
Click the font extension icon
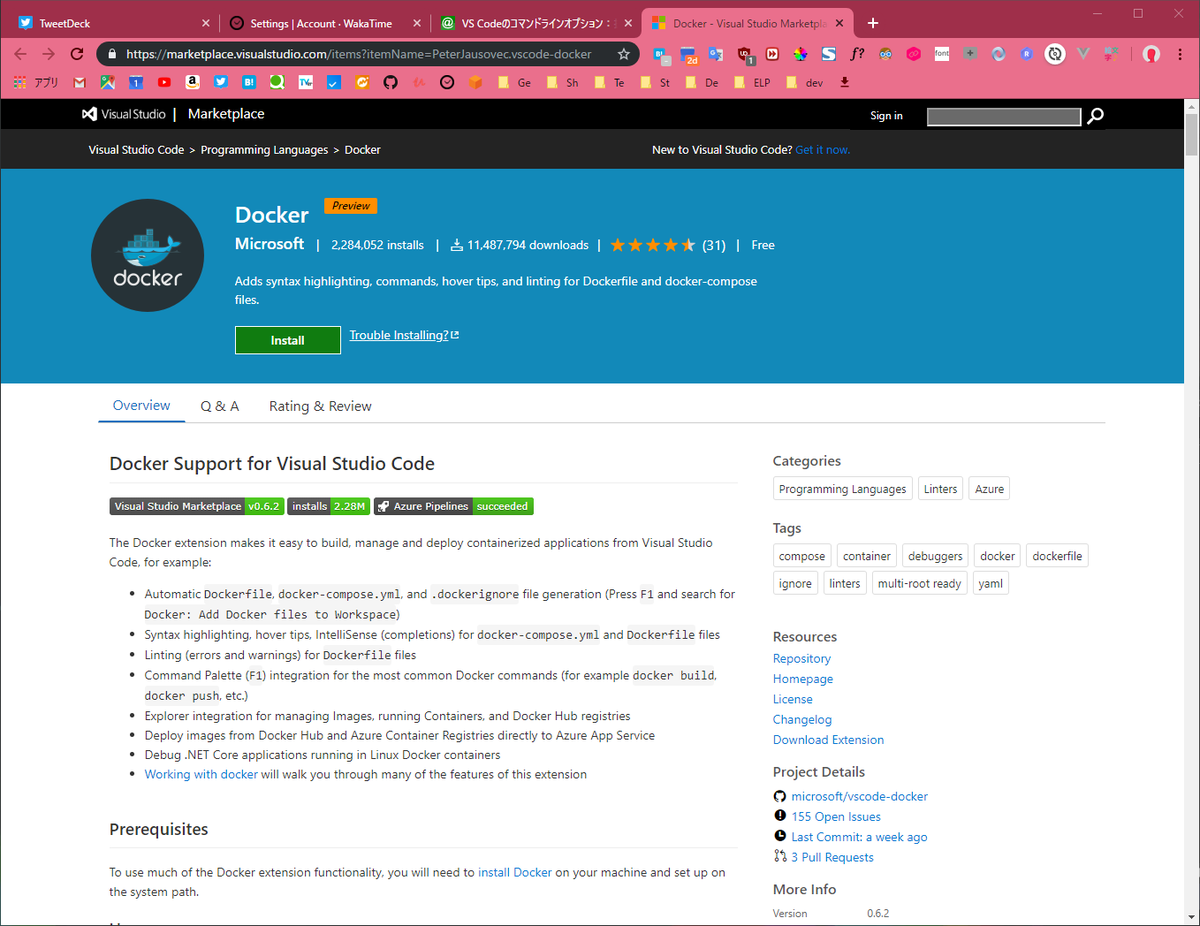tap(941, 54)
